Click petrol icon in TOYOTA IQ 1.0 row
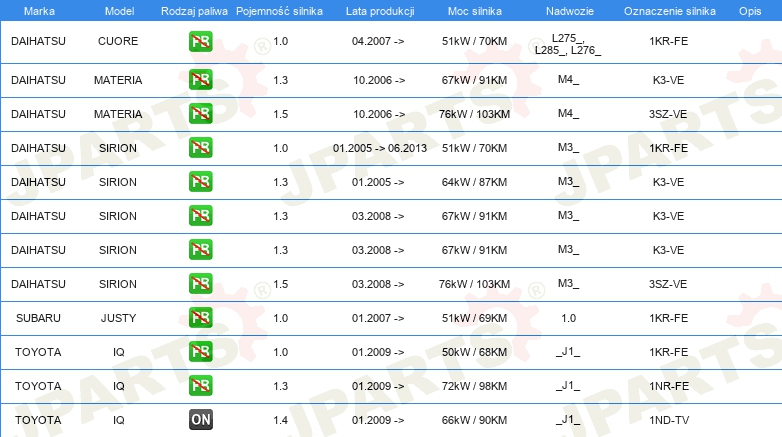The width and height of the screenshot is (782, 437). click(200, 352)
